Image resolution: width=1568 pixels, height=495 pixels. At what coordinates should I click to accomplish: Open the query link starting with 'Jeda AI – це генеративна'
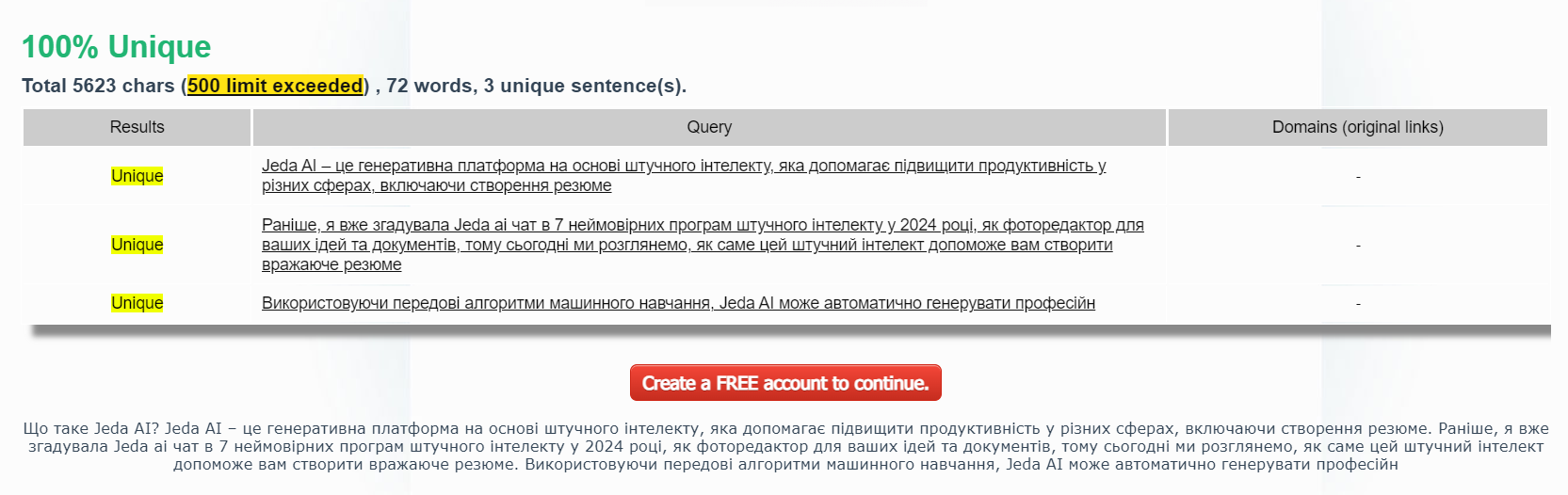[683, 166]
